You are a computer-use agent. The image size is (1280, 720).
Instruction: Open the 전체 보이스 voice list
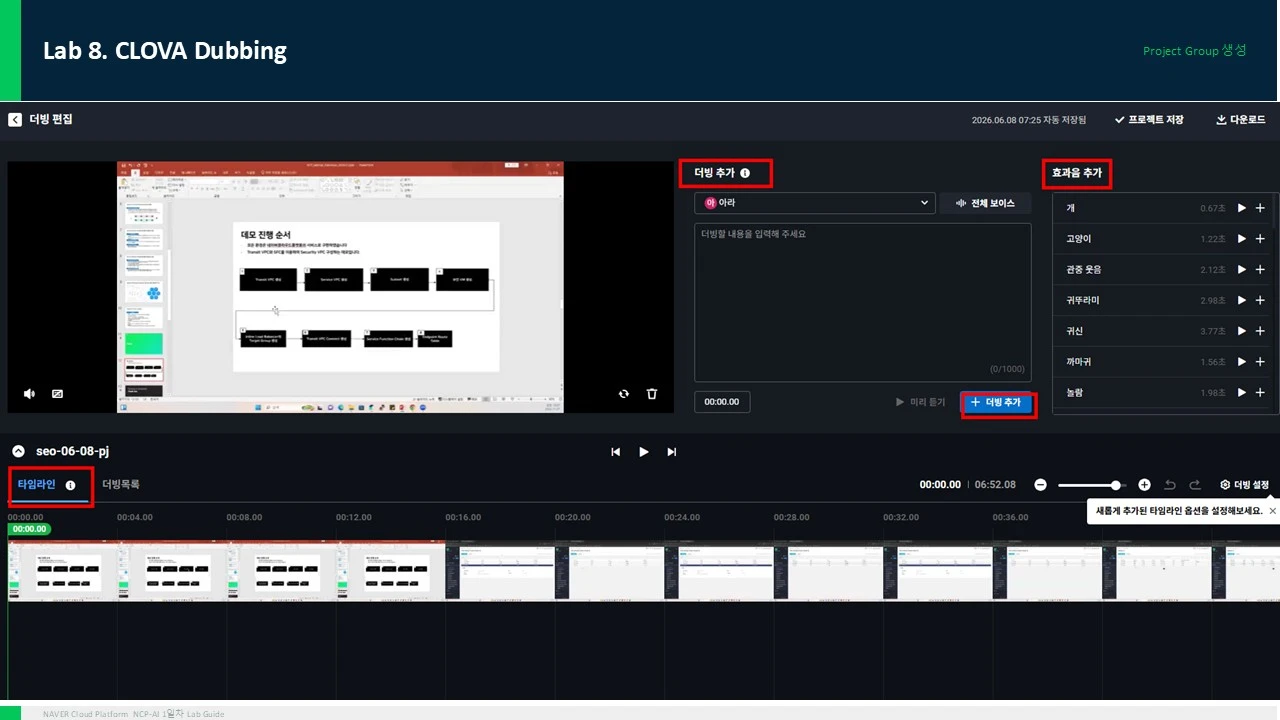coord(985,203)
